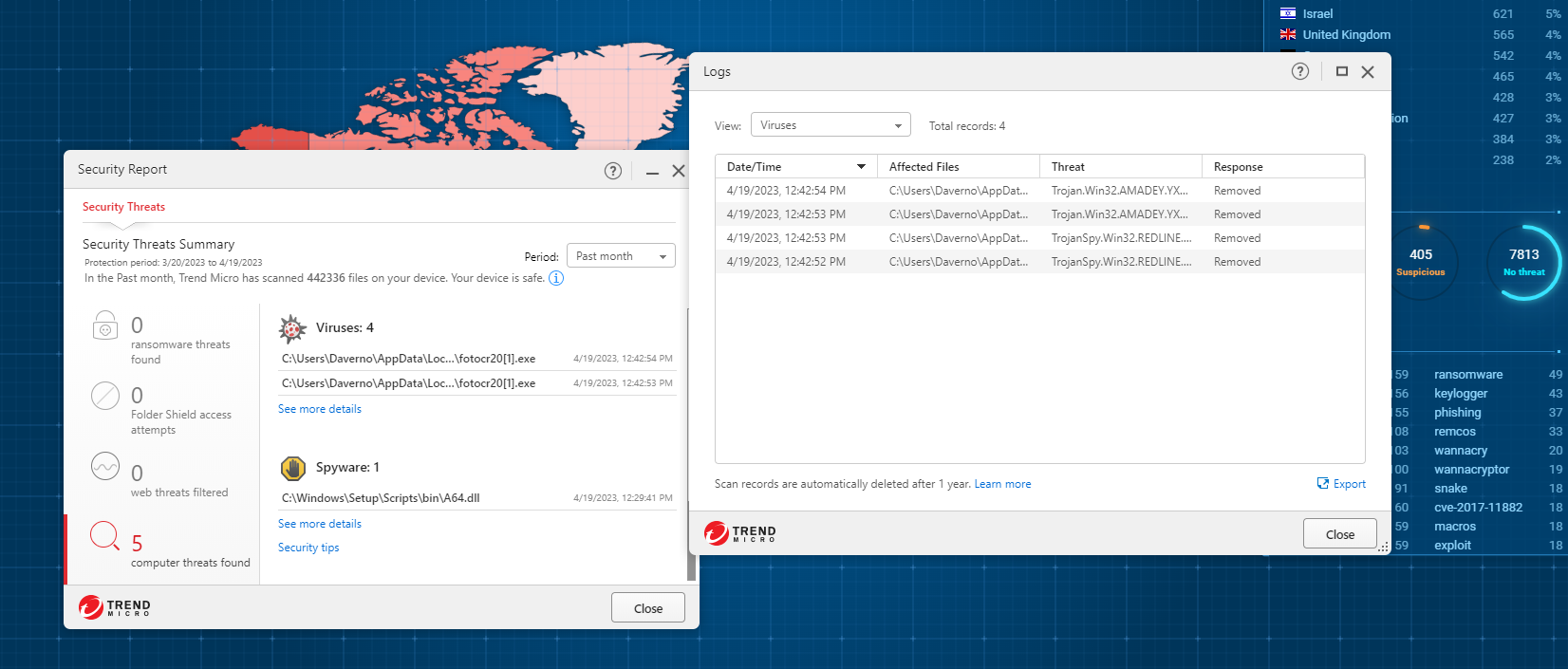Click Close button in Logs window
The width and height of the screenshot is (1568, 669).
coord(1340,534)
